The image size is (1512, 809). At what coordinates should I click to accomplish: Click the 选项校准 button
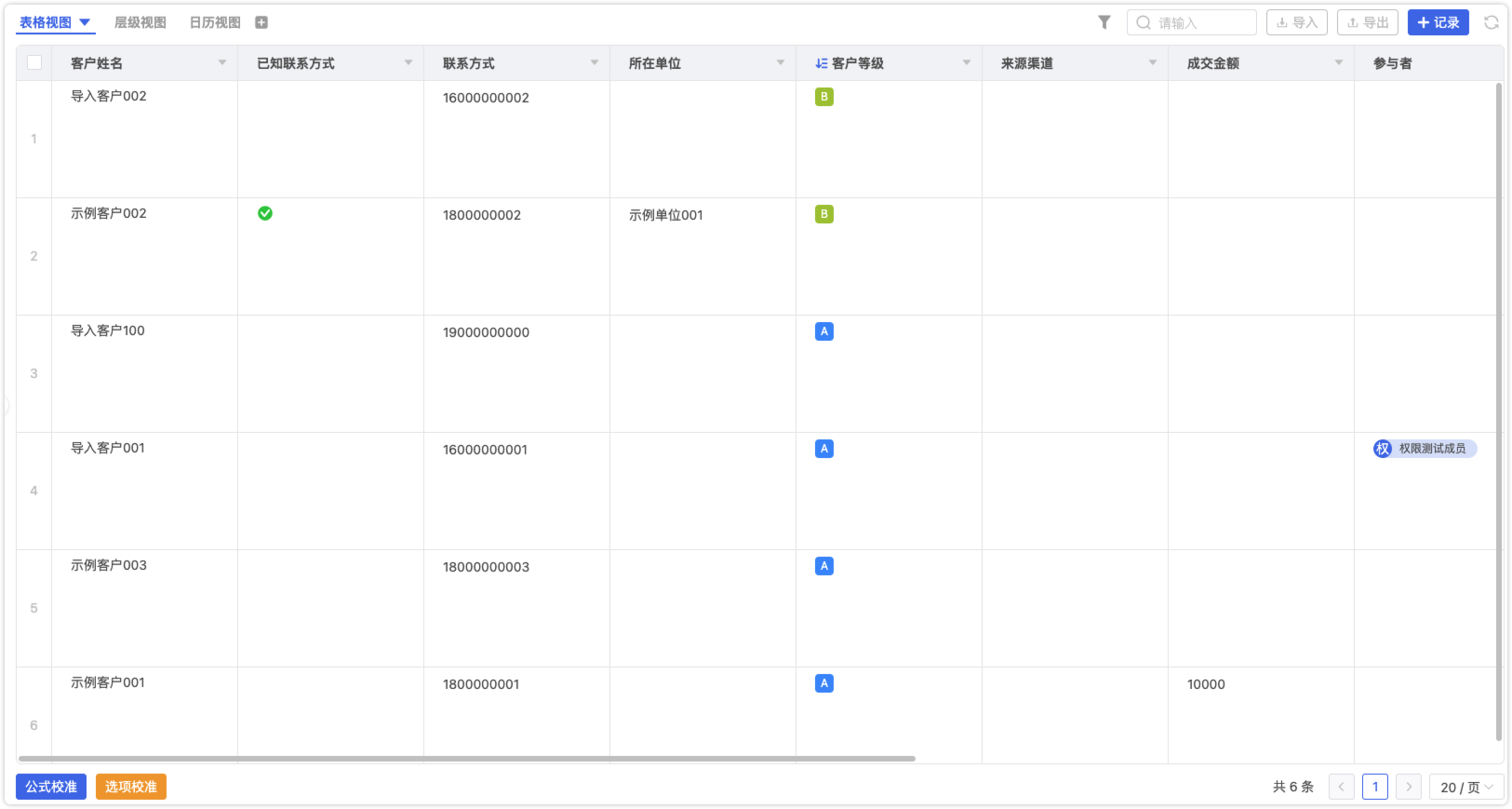131,787
